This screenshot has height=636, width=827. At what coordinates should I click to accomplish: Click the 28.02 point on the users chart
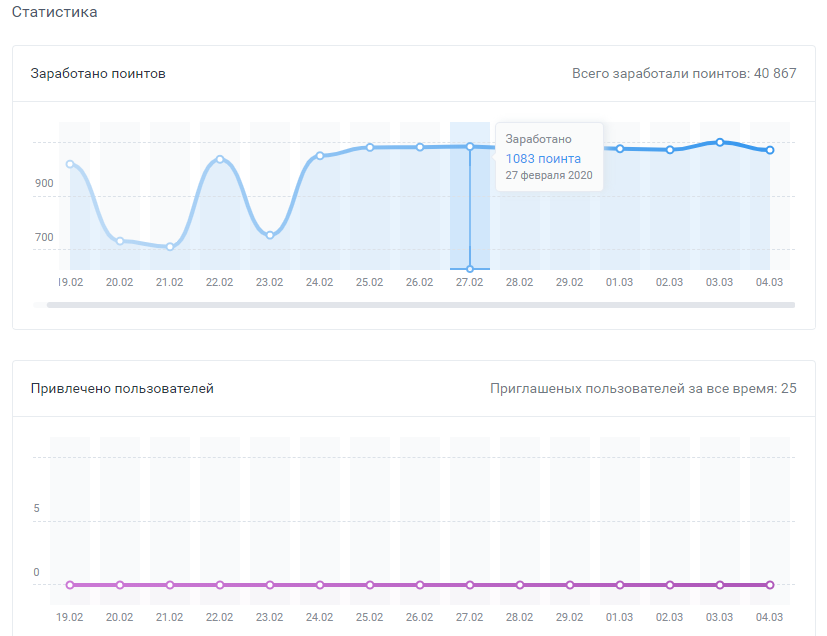click(x=520, y=585)
